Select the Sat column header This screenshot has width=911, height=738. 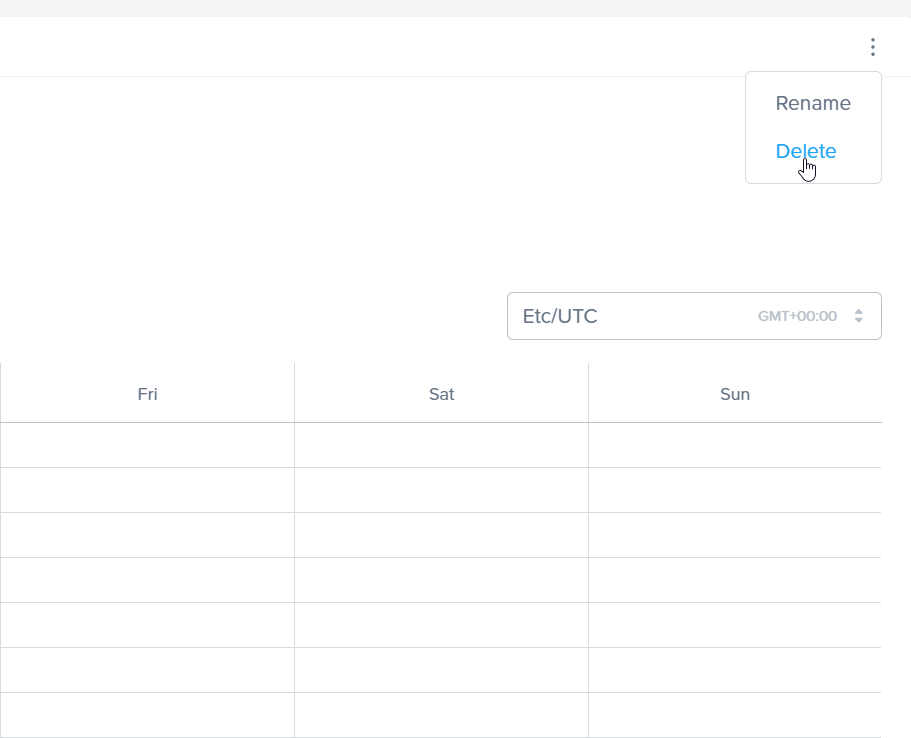[x=441, y=394]
